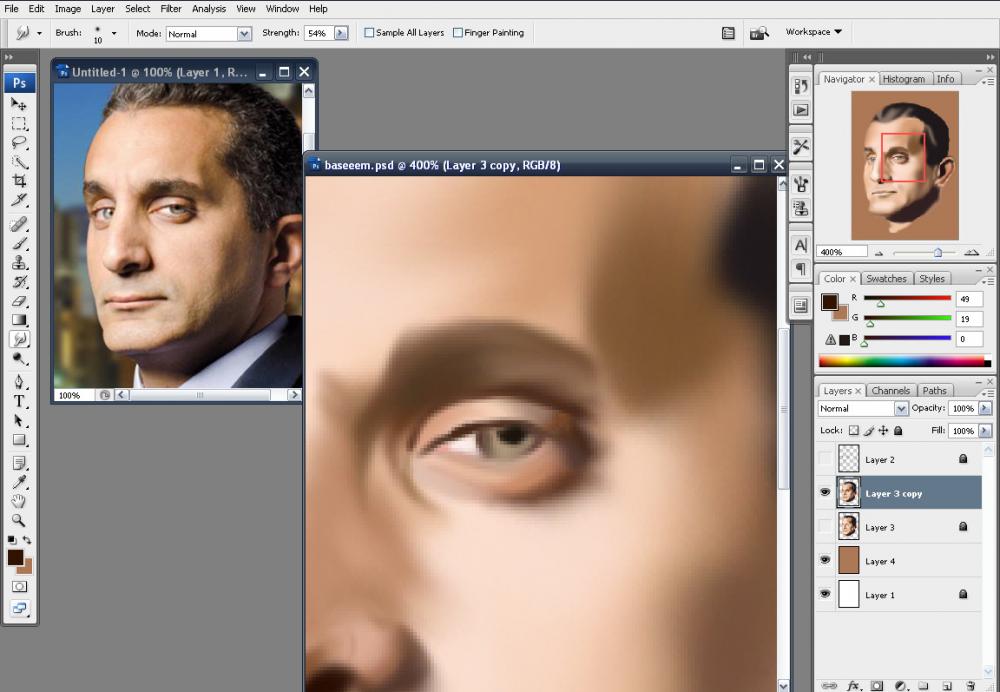The width and height of the screenshot is (1000, 692).
Task: Hide Layer 4 using its eye icon
Action: click(x=825, y=560)
